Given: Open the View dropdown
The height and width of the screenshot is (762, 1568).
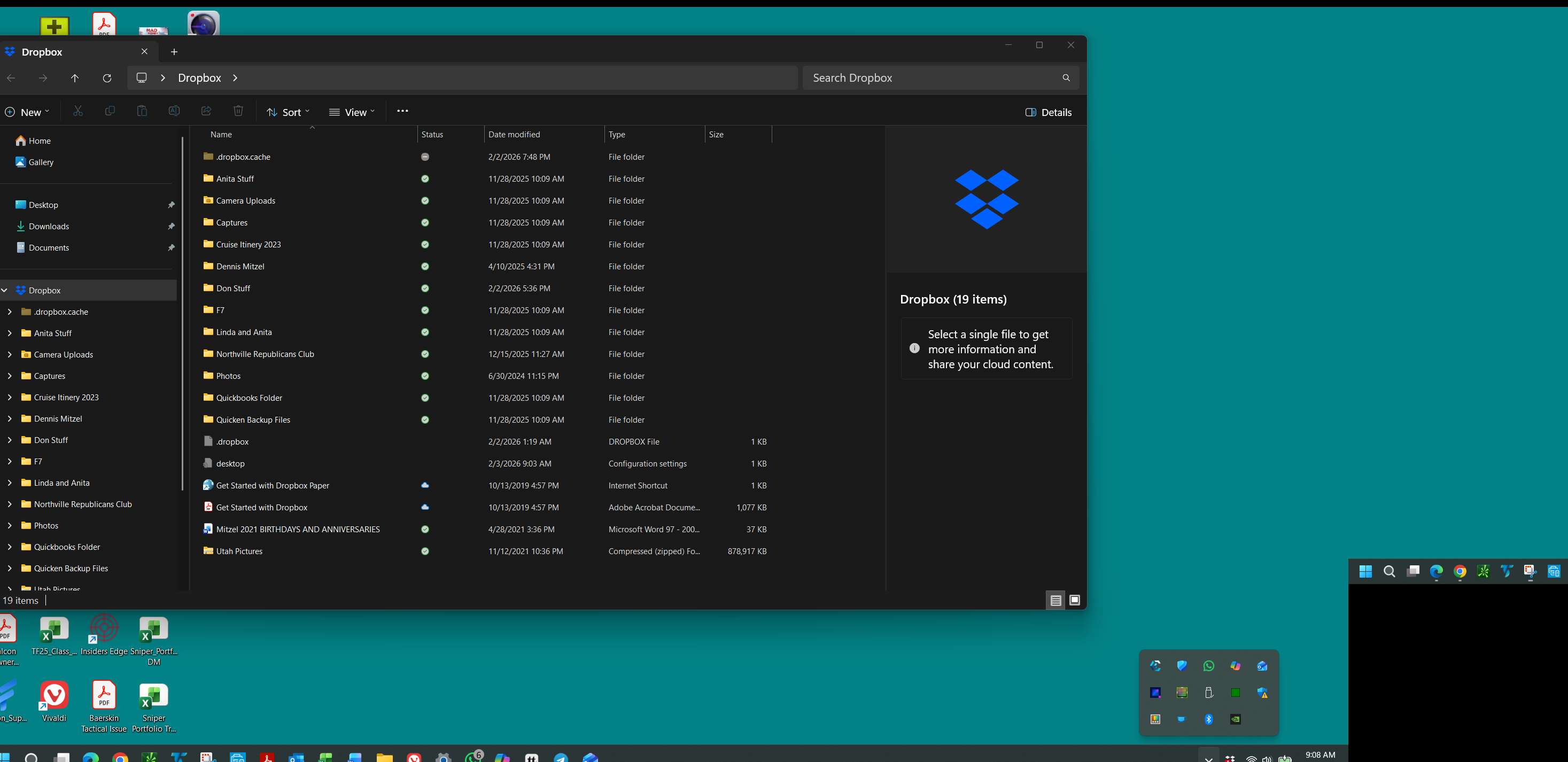Looking at the screenshot, I should click(352, 112).
